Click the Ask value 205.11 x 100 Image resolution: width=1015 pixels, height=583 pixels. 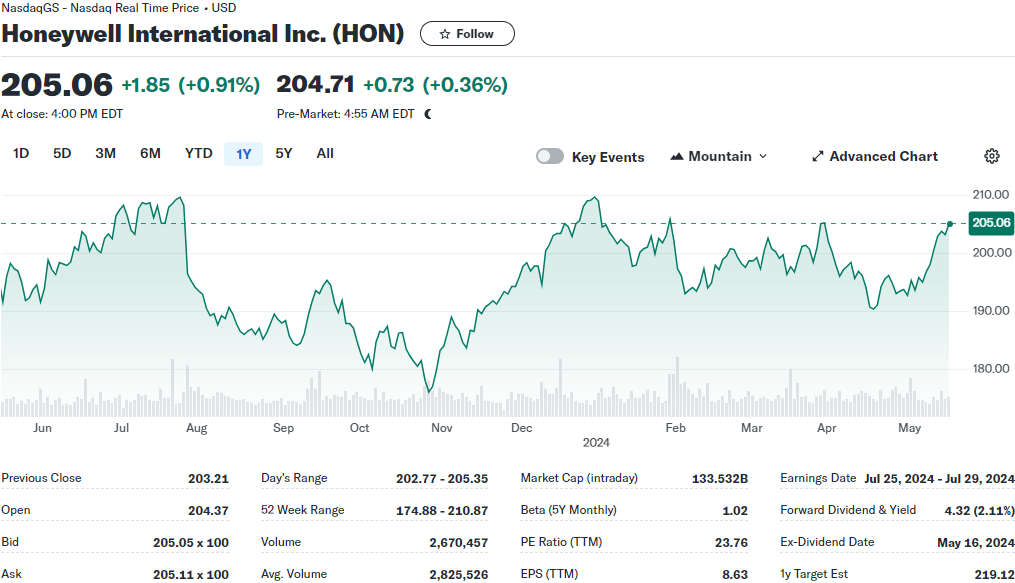pyautogui.click(x=191, y=575)
